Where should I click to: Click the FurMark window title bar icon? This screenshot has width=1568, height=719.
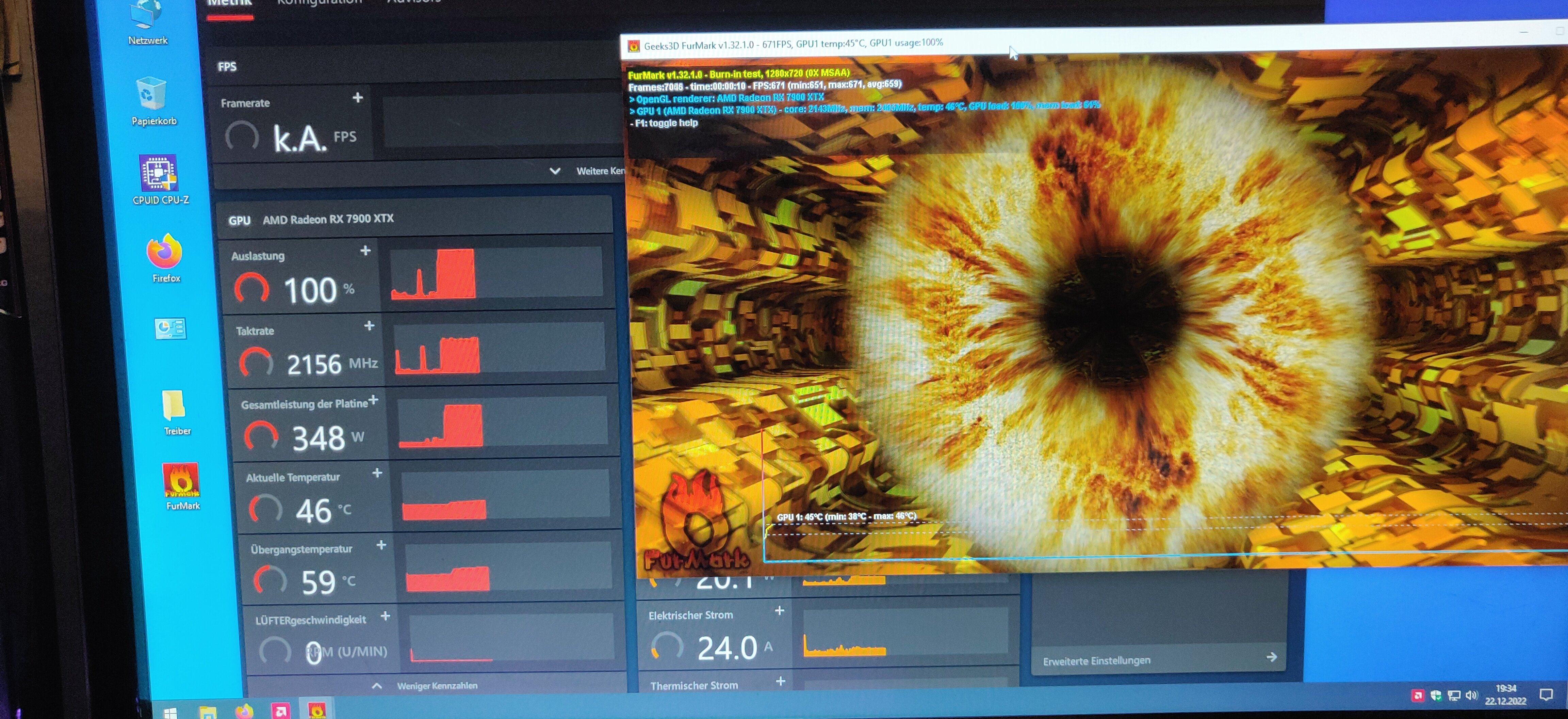(634, 46)
